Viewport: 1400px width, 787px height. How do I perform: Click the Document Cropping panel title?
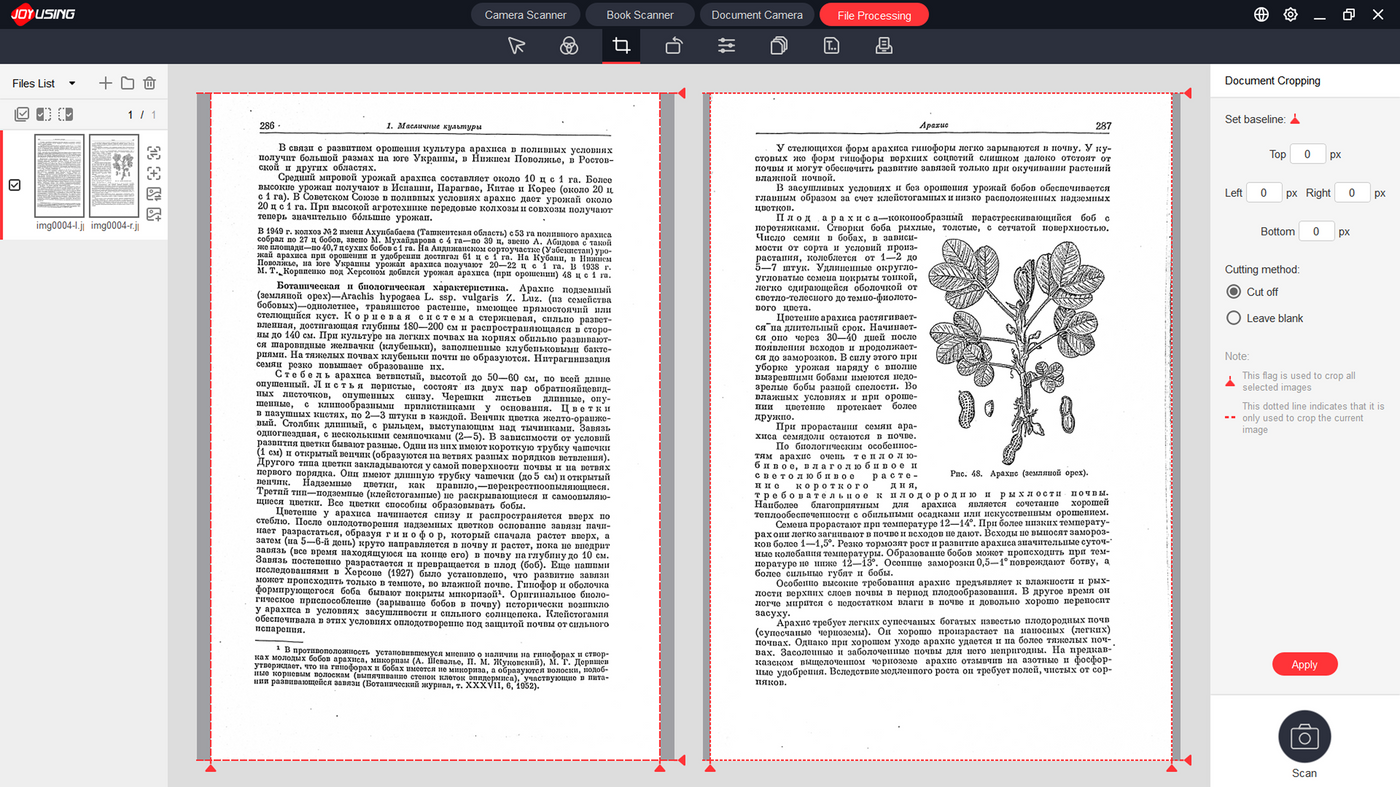pos(1272,81)
